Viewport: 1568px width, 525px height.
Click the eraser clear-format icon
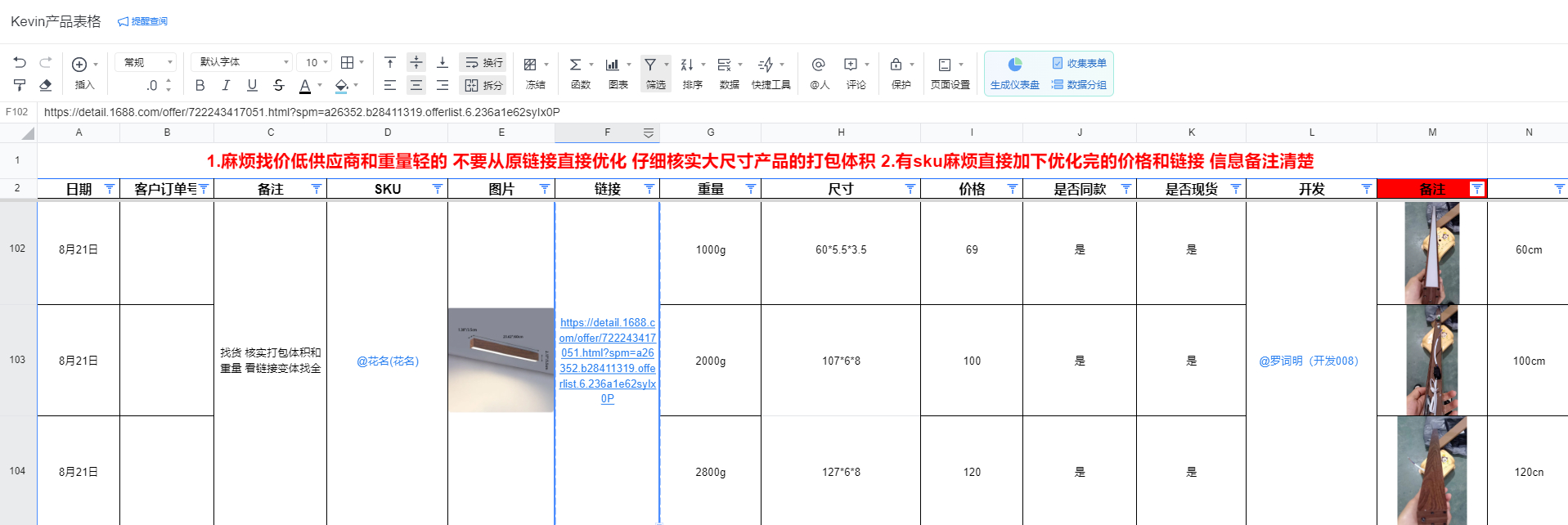(46, 85)
